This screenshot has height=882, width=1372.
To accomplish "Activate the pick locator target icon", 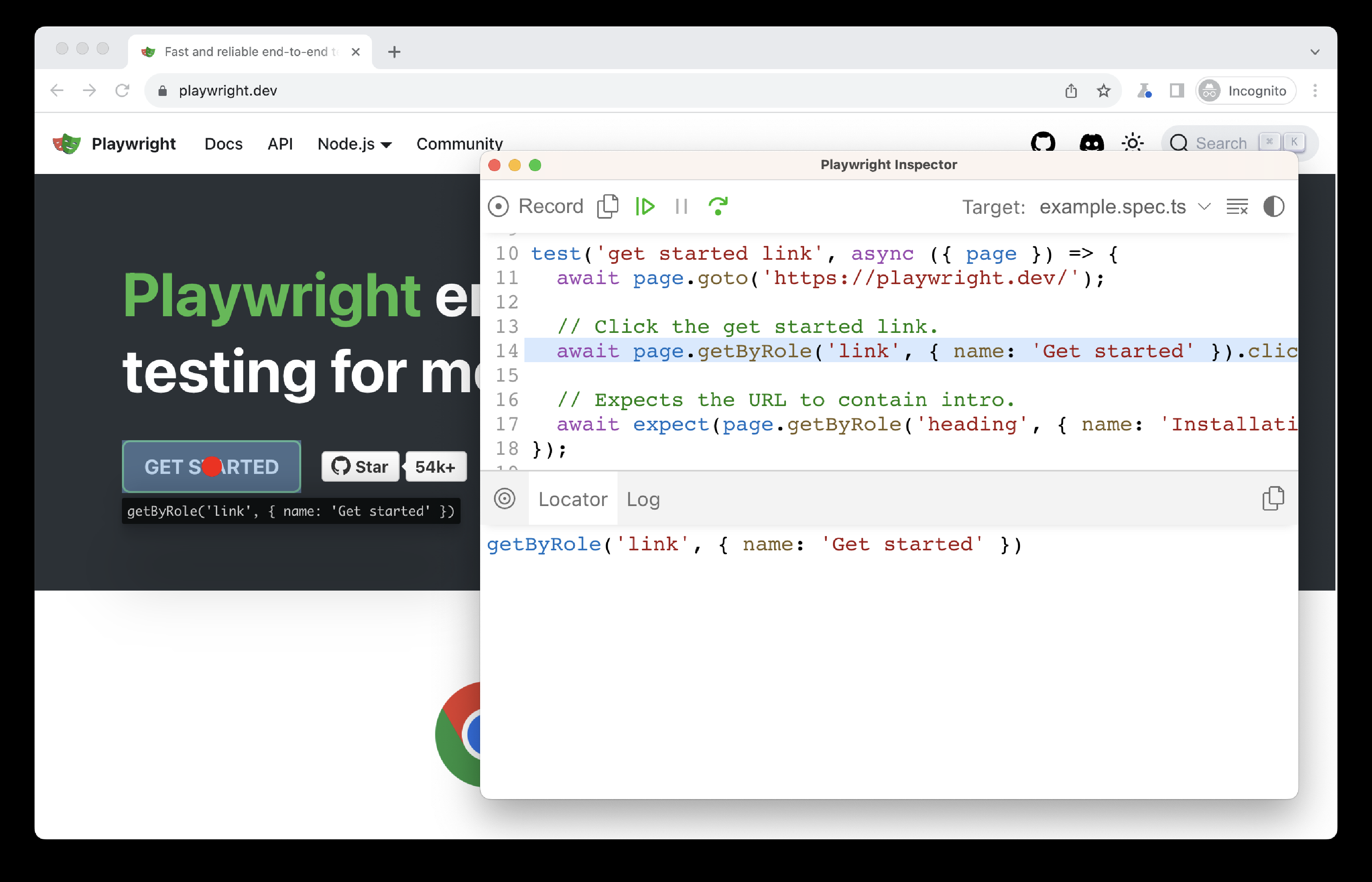I will point(504,499).
